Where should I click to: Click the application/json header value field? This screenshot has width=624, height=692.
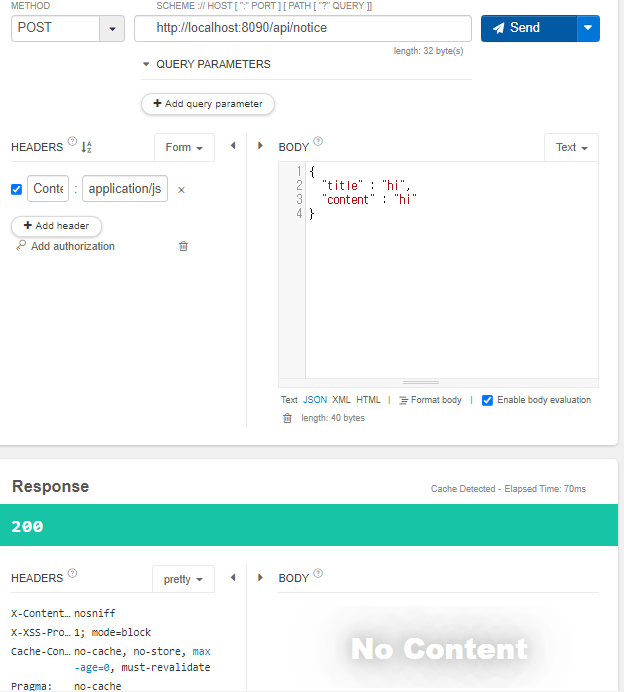125,189
